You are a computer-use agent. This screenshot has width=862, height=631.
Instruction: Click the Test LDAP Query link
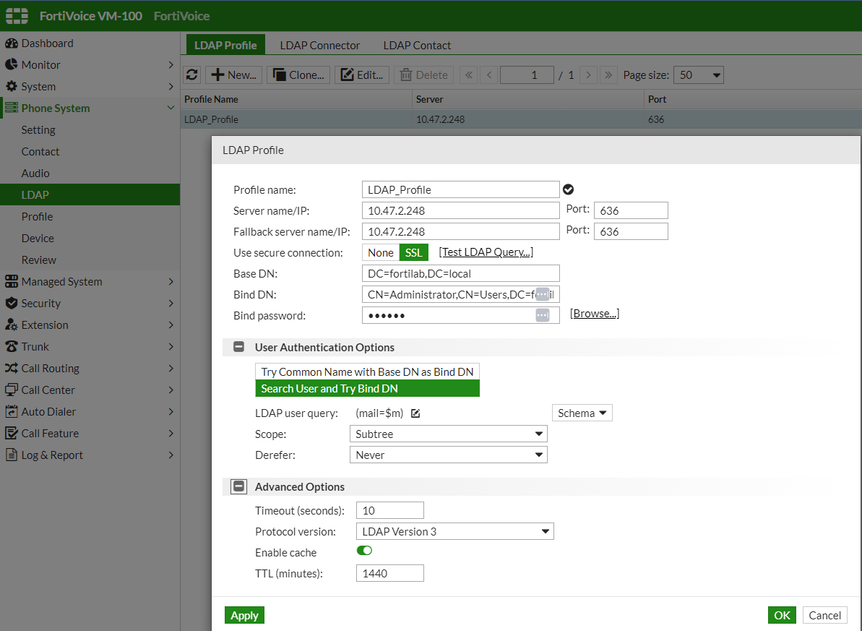coord(486,253)
